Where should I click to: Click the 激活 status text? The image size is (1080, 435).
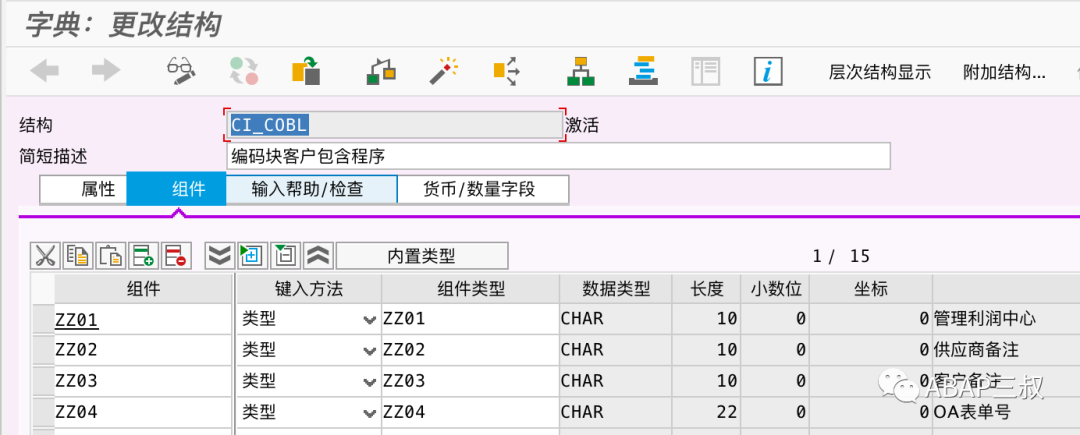(582, 125)
